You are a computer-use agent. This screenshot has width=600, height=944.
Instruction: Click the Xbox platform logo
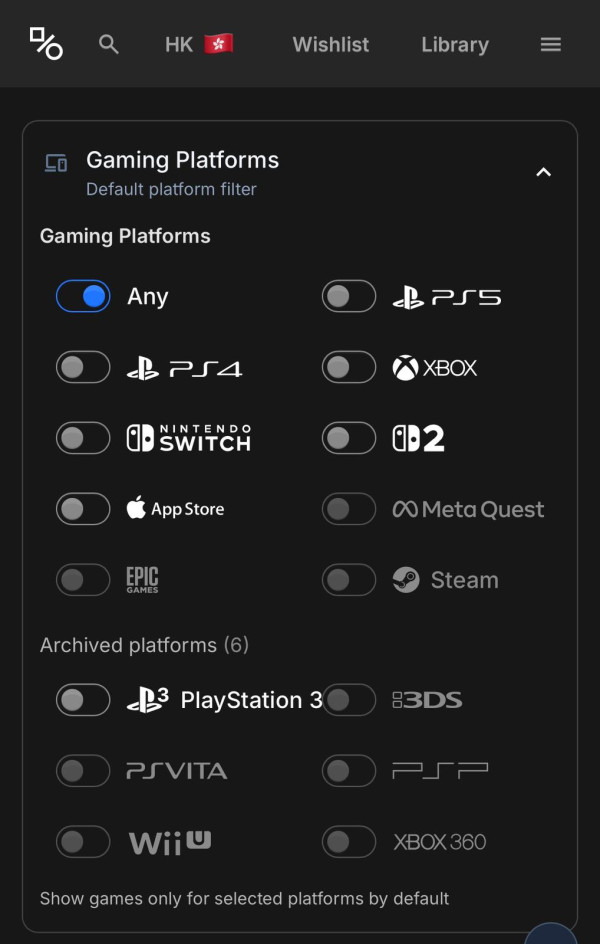[434, 367]
